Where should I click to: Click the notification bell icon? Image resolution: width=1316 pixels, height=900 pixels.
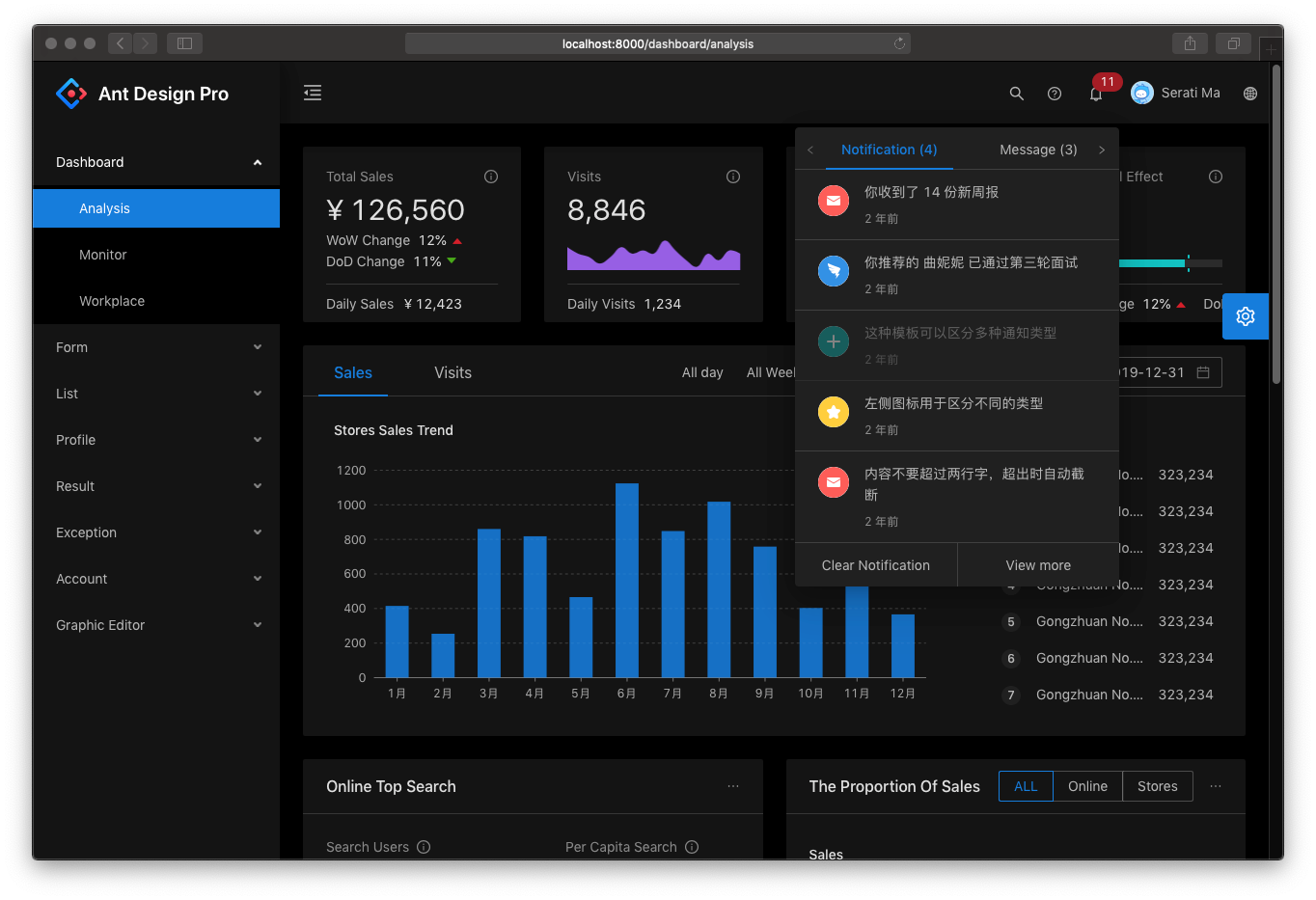pyautogui.click(x=1096, y=94)
